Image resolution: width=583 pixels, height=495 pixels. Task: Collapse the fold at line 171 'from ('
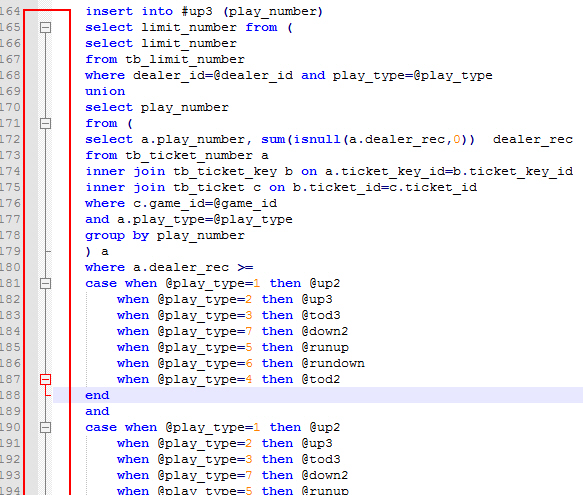pos(45,123)
